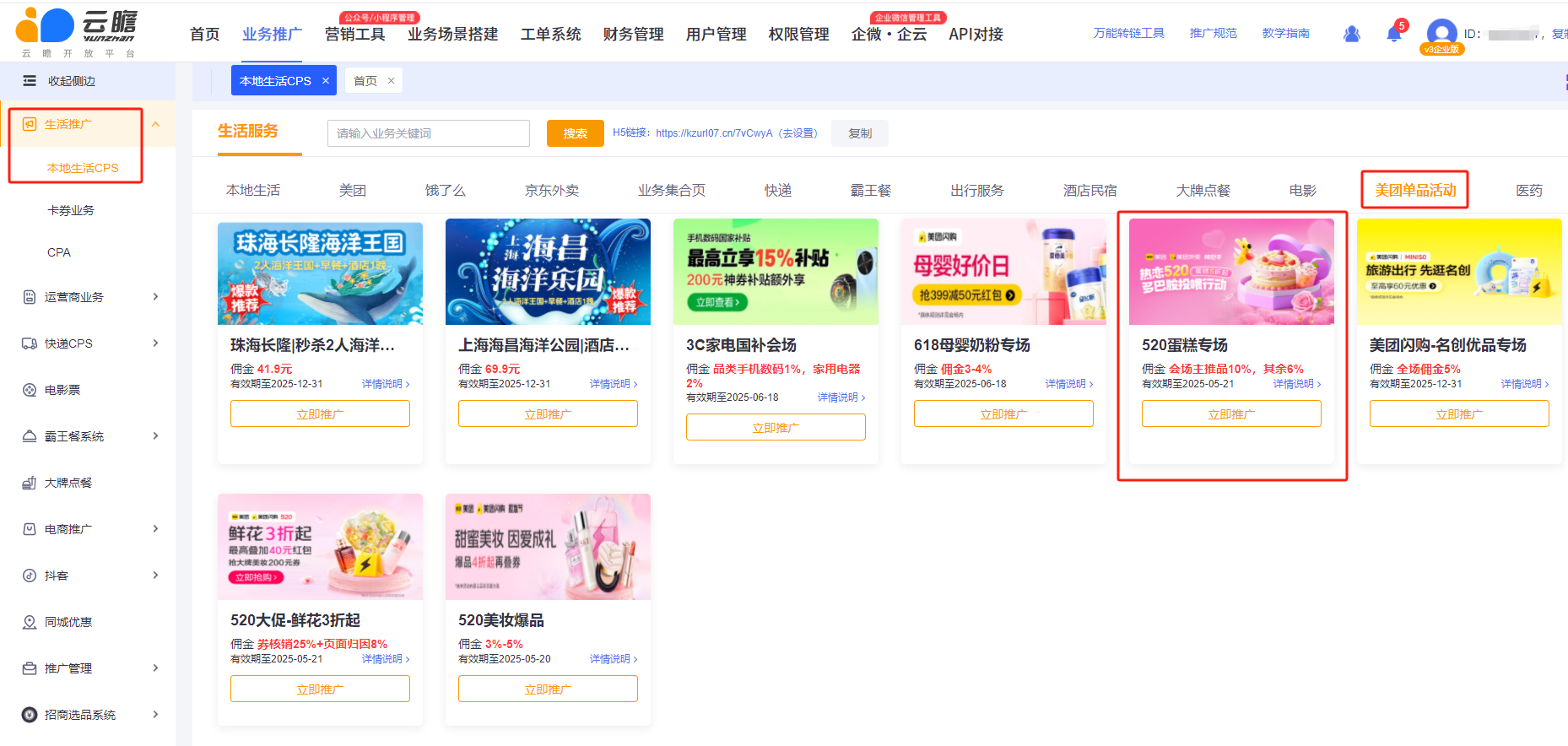The image size is (1568, 746).
Task: Click the 珠海长隆海洋王国 banner image
Action: pyautogui.click(x=320, y=272)
